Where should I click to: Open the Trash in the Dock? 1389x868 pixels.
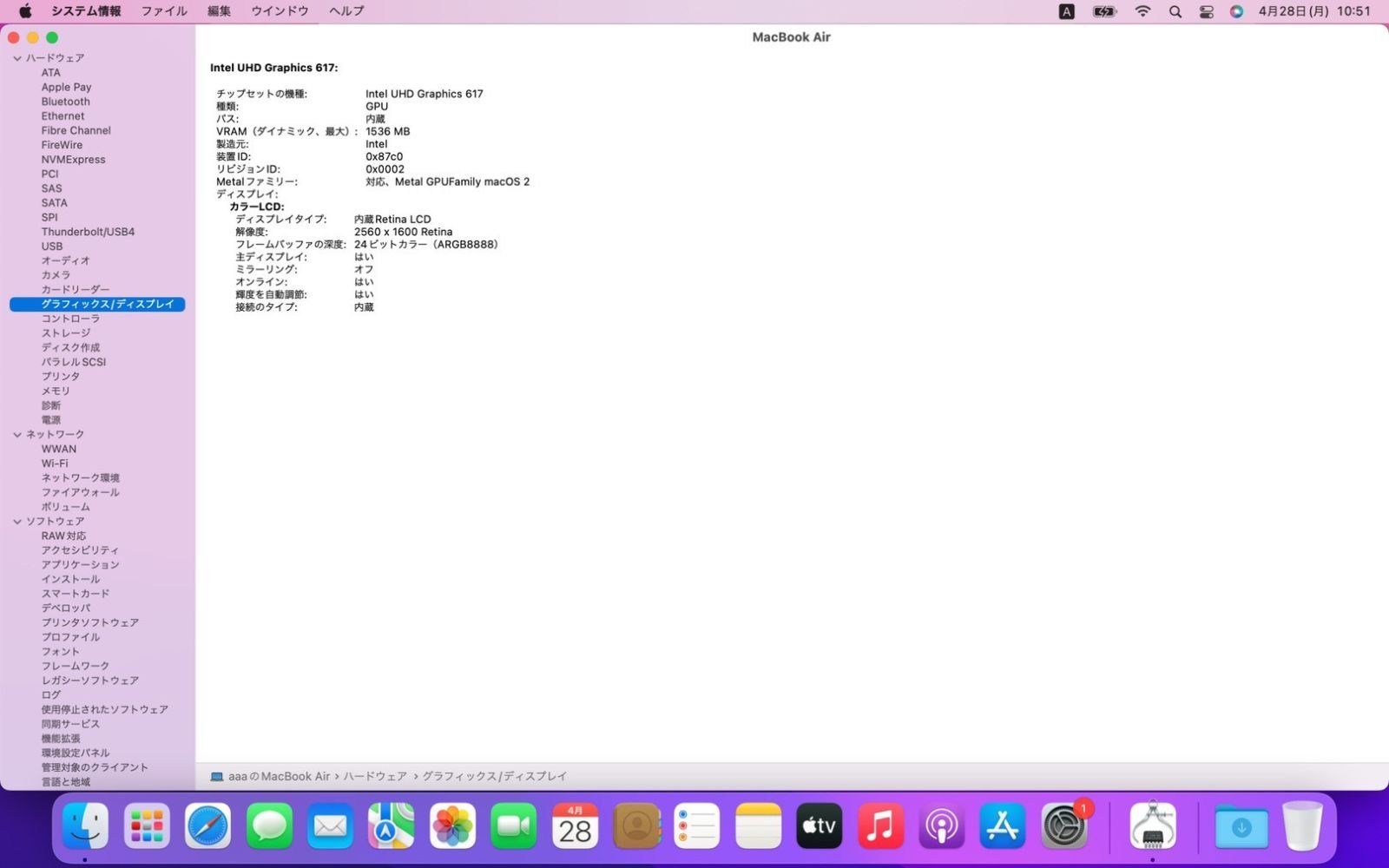tap(1302, 825)
